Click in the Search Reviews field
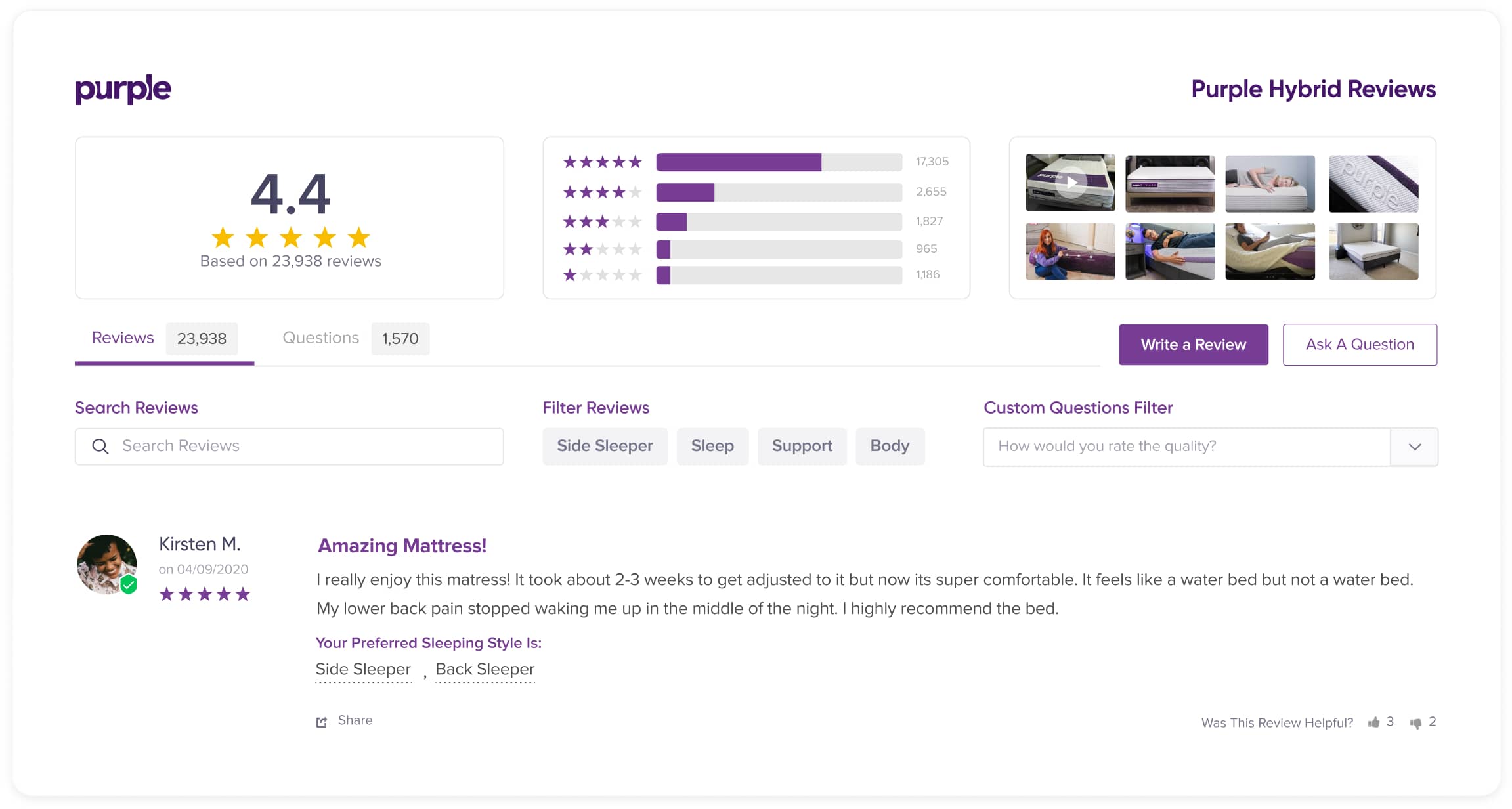 click(x=290, y=447)
